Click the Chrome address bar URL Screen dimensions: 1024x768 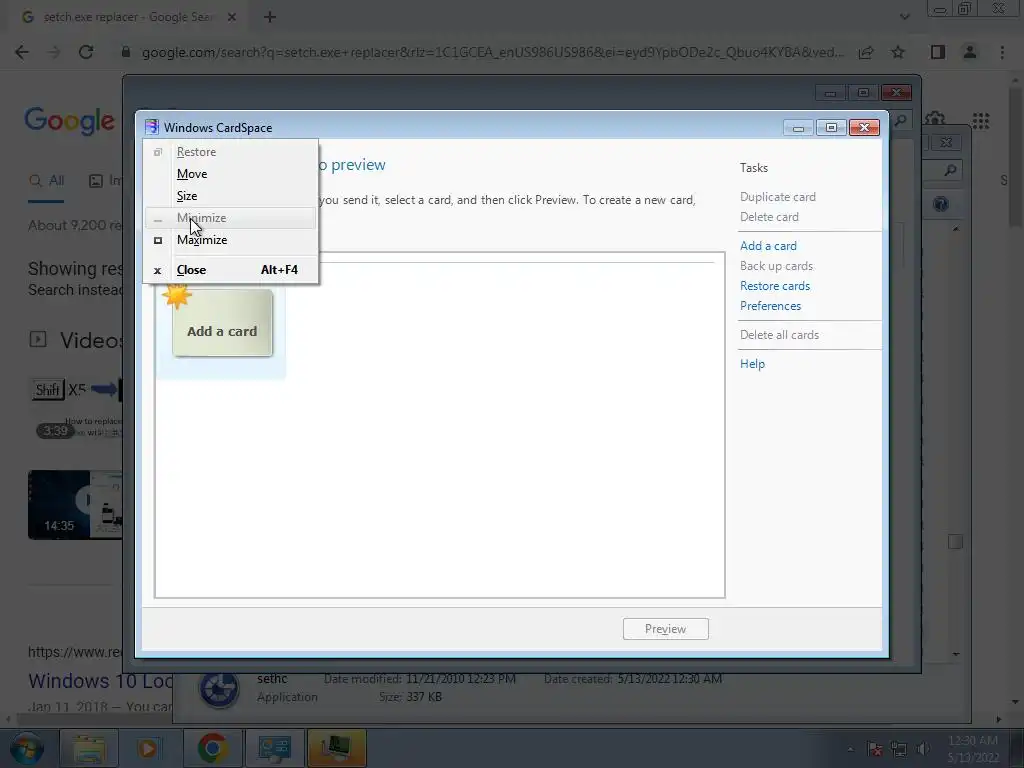(x=493, y=52)
